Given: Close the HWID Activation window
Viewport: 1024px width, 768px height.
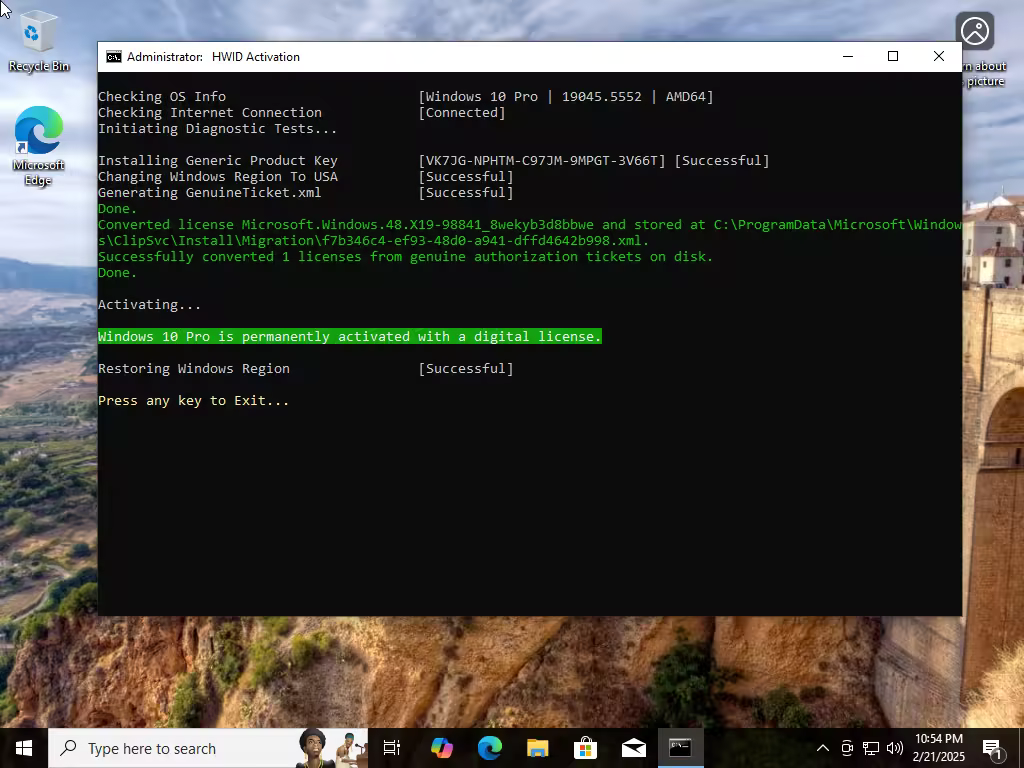Looking at the screenshot, I should click(x=938, y=57).
